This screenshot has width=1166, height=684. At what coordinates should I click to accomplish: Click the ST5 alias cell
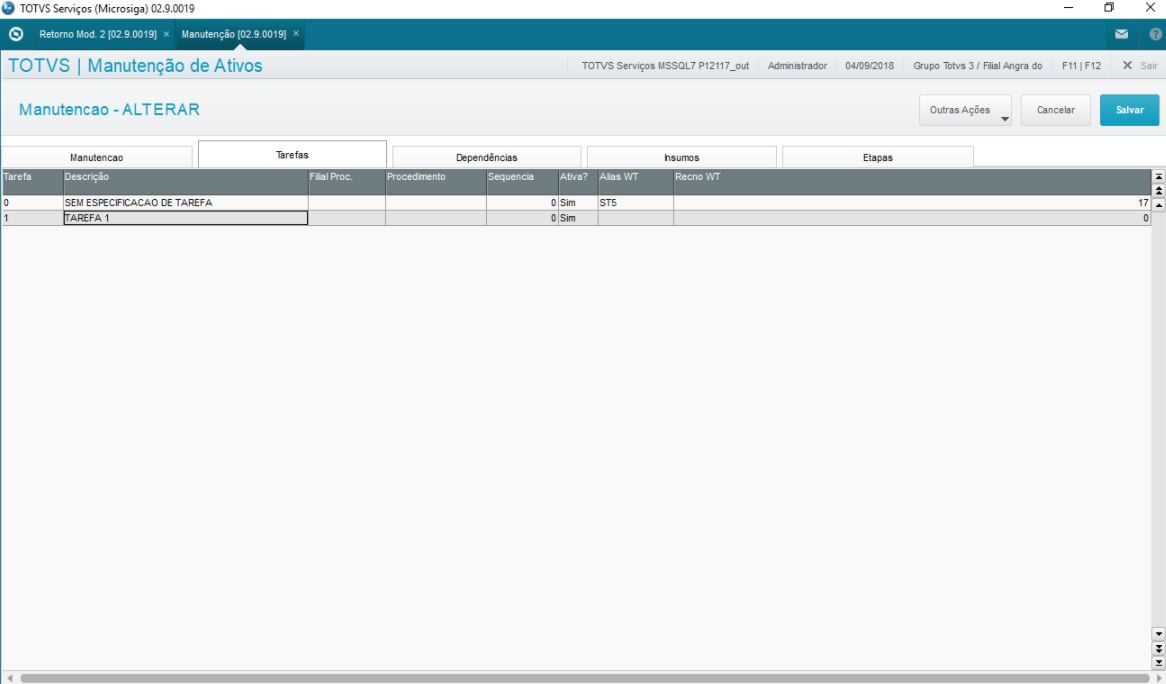636,202
